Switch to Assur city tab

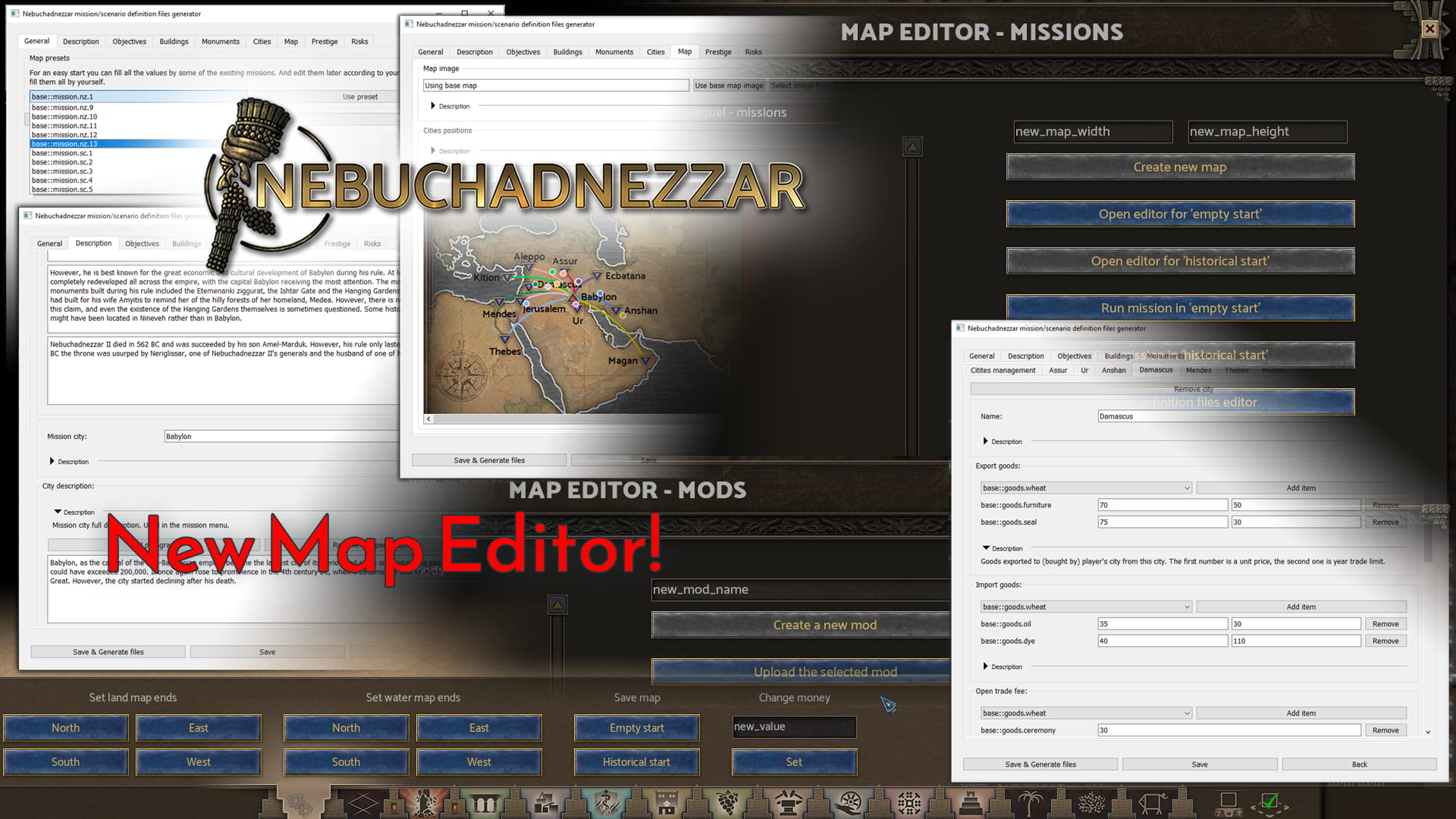click(x=1058, y=370)
